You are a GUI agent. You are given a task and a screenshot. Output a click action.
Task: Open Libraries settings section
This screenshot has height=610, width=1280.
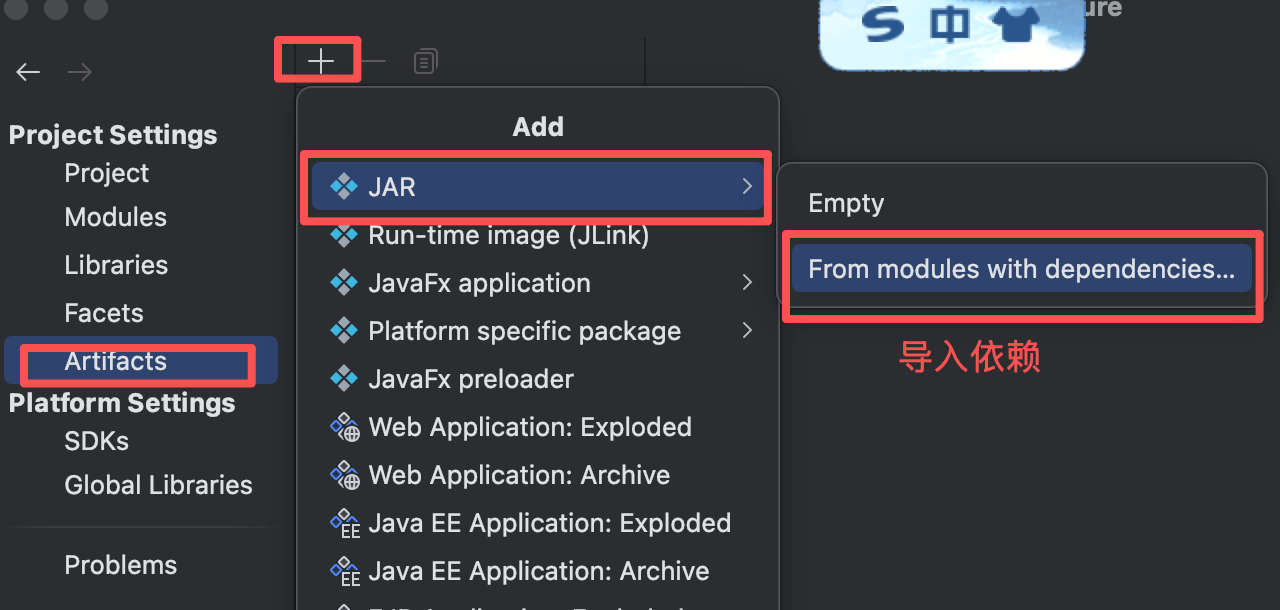click(x=116, y=266)
